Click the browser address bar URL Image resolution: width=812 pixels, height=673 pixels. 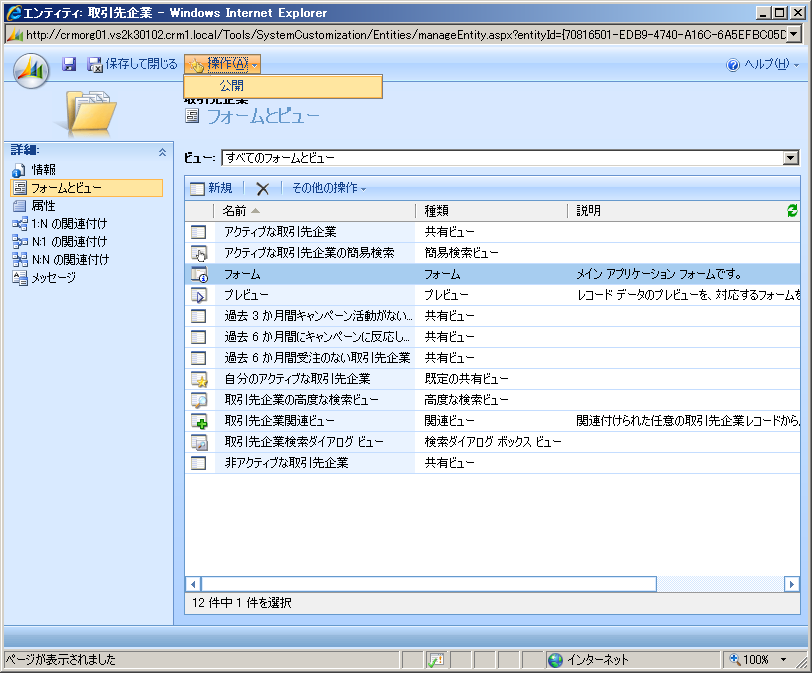coord(406,35)
